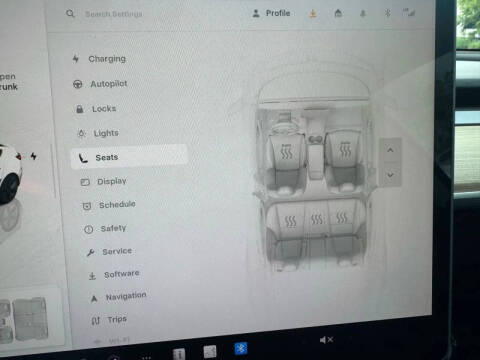Tap the up chevron beside the seats

coord(390,150)
